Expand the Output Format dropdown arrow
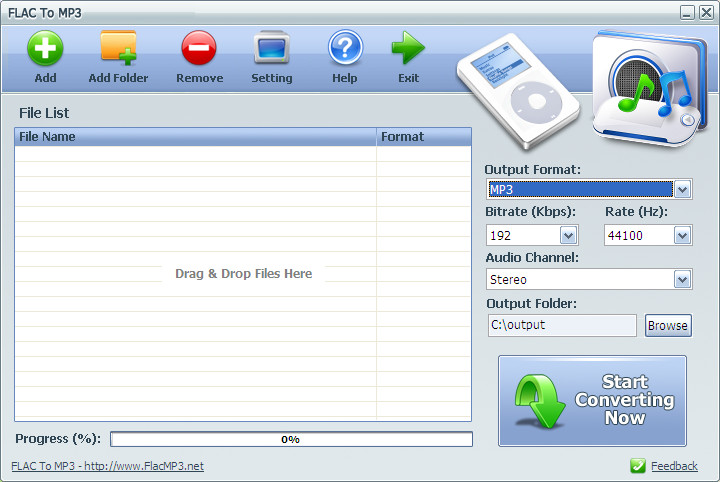The height and width of the screenshot is (482, 720). click(x=682, y=189)
